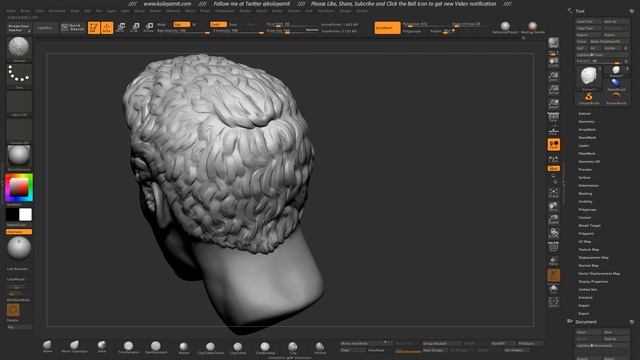Expand the Deformation sub-palette

click(x=588, y=186)
